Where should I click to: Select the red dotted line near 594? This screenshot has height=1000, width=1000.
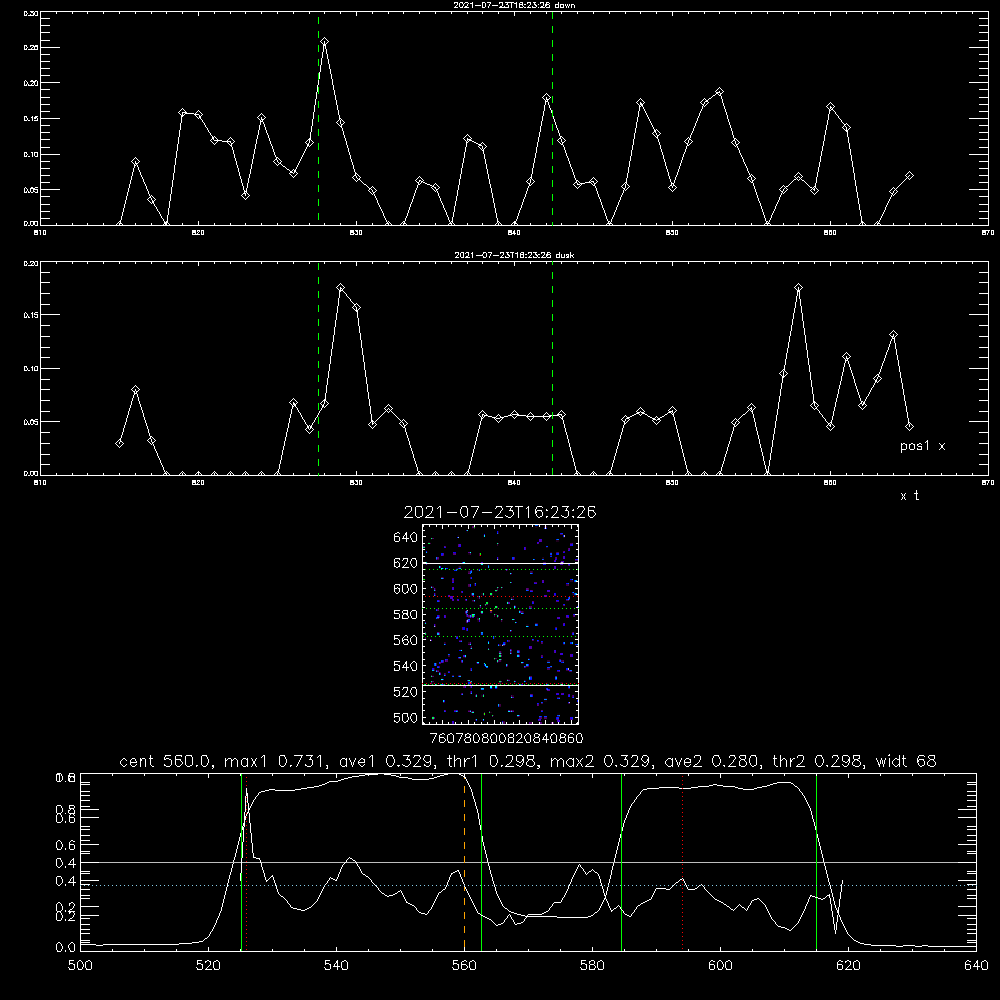[682, 861]
